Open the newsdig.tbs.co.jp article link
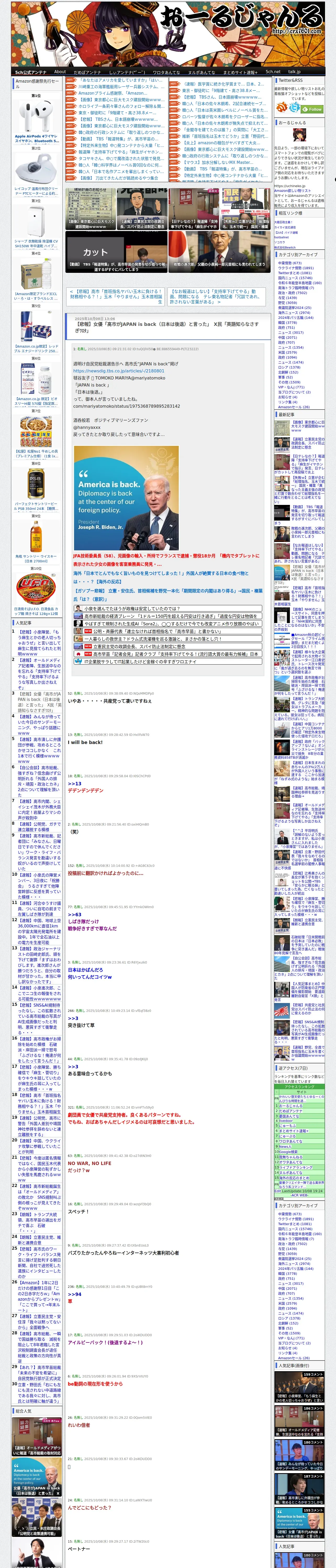The image size is (336, 1568). pyautogui.click(x=118, y=371)
